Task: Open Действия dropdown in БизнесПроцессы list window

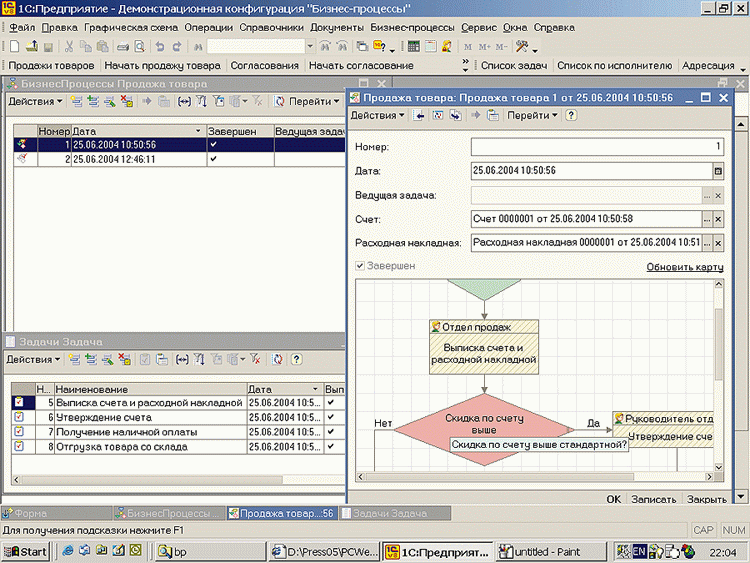Action: 35,101
